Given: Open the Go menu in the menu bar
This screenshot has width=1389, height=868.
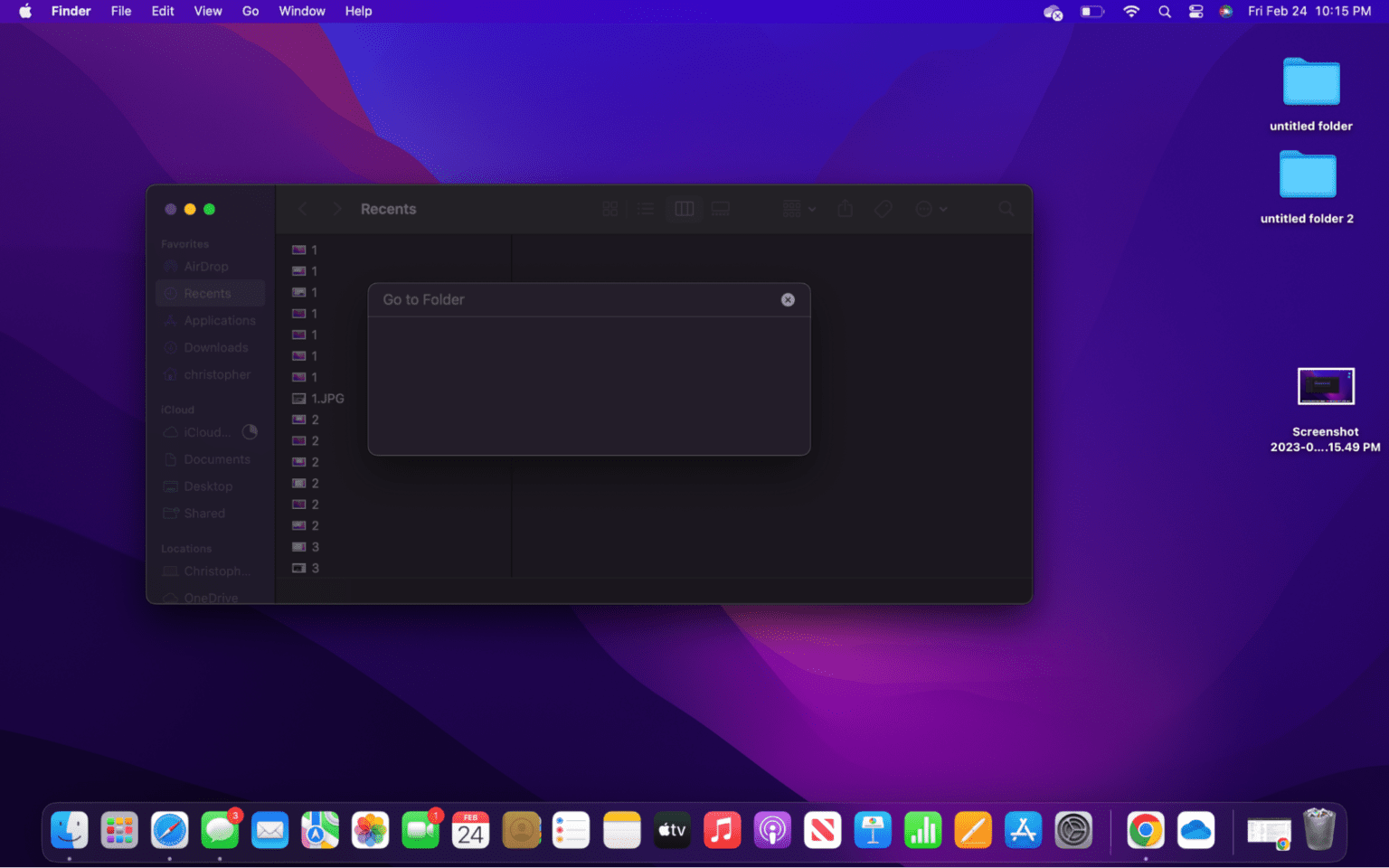Looking at the screenshot, I should 250,11.
